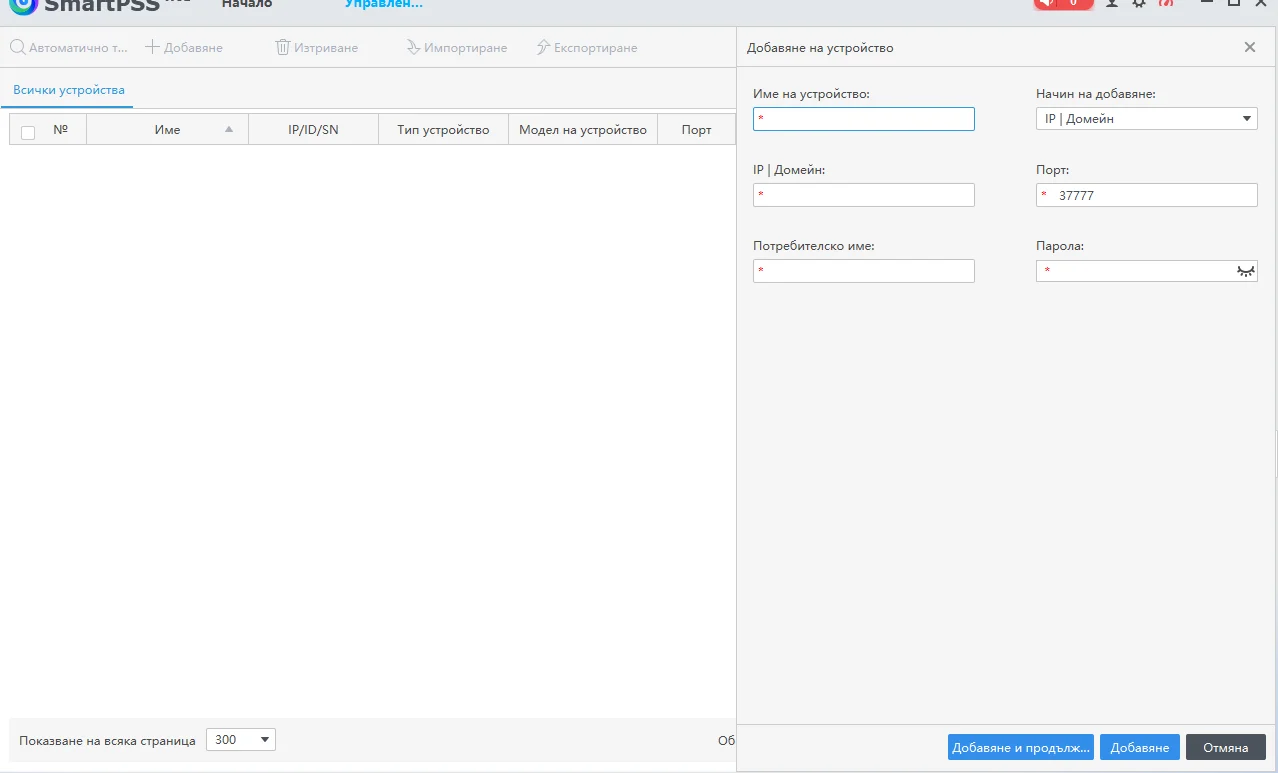Click the Тип устройство column header
This screenshot has width=1278, height=773.
click(443, 130)
